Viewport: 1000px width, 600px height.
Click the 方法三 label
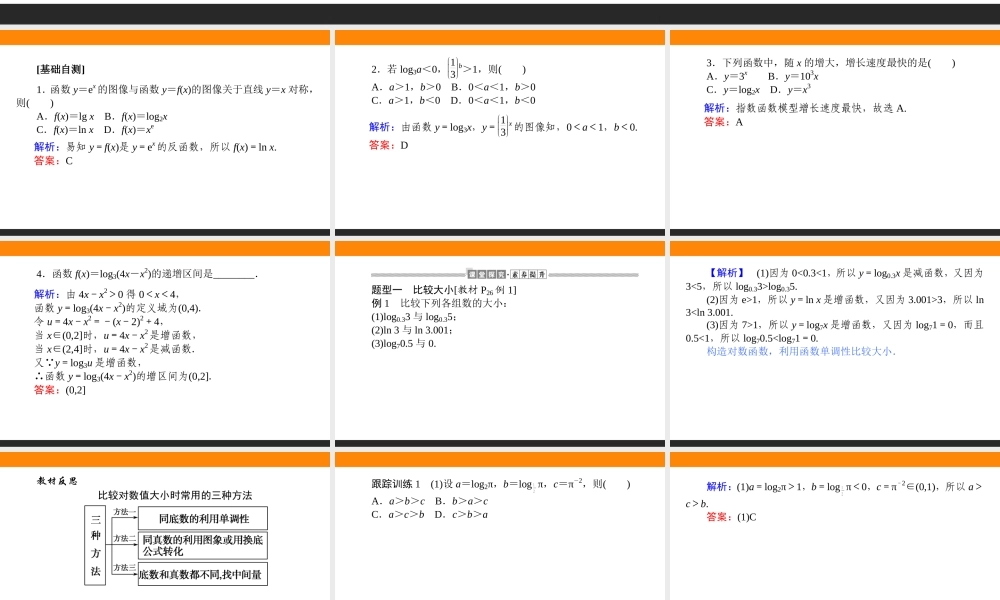click(124, 567)
